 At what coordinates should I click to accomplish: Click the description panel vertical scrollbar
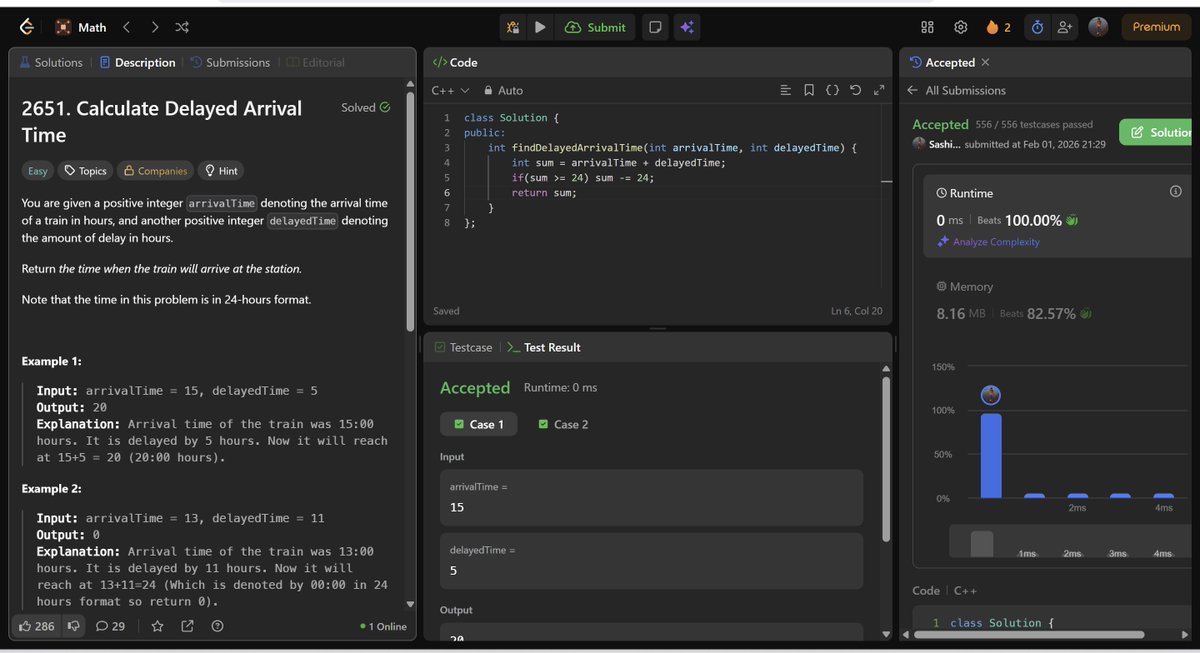410,210
